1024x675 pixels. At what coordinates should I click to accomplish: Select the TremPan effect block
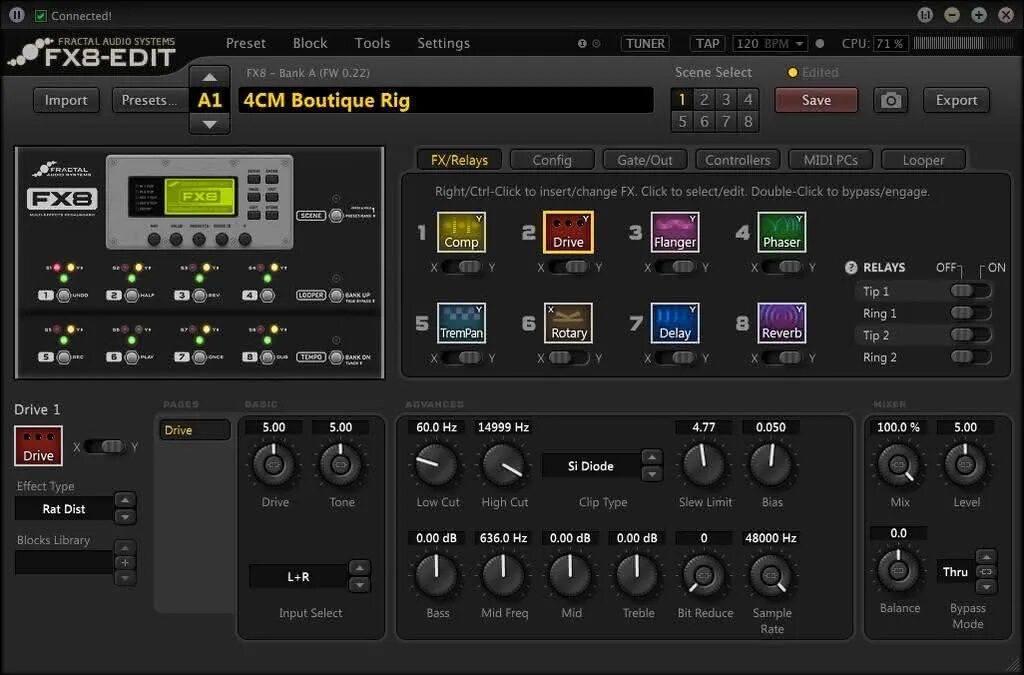pos(461,322)
